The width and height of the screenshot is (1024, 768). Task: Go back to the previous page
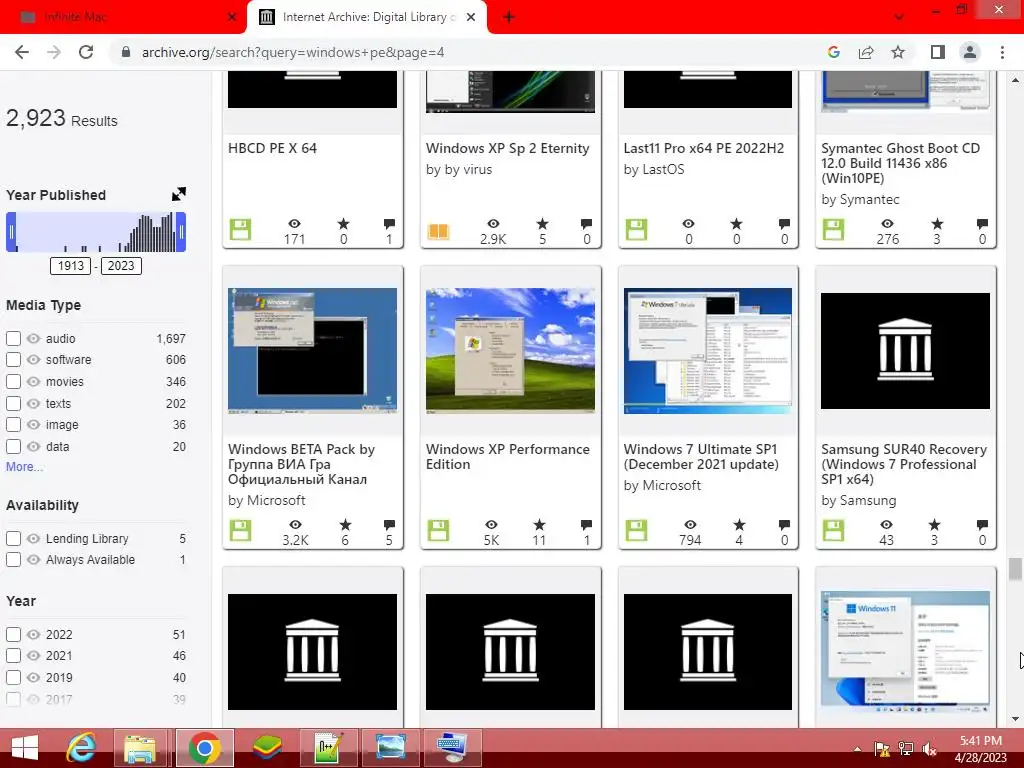click(x=22, y=52)
